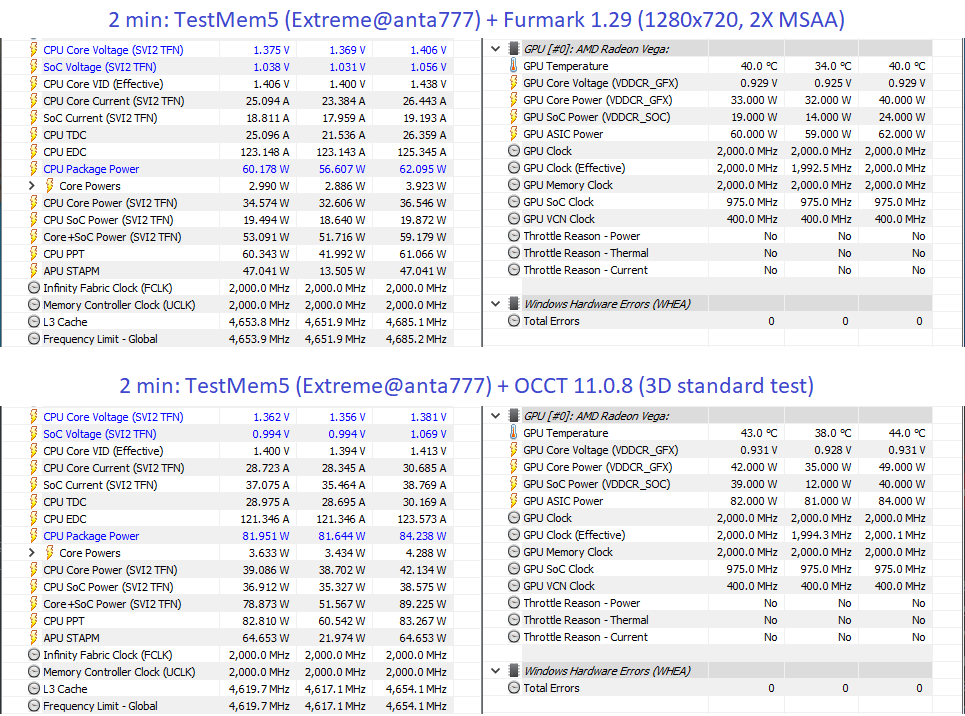Screen dimensions: 965x716
Task: Click the value 4,685.2 MHz
Action: pos(416,339)
